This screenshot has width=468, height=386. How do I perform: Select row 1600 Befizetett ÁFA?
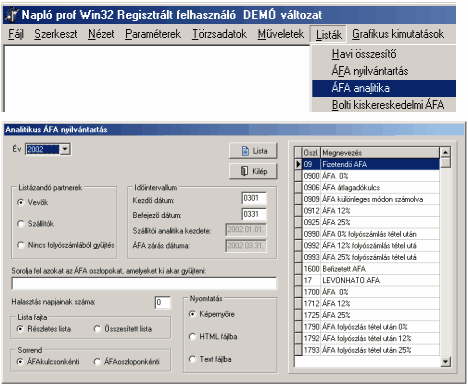[x=371, y=269]
